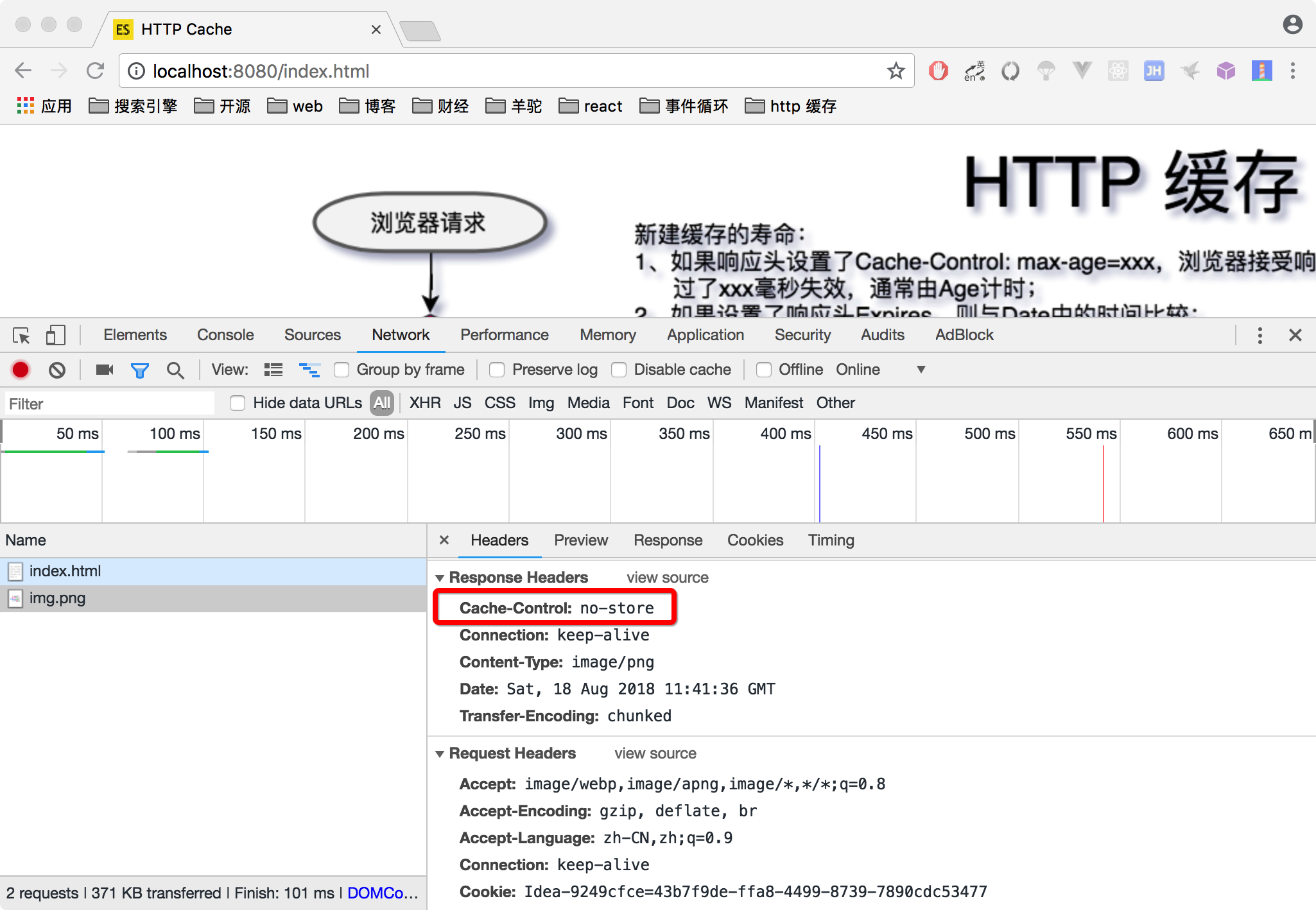Click the clear network log icon
This screenshot has height=910, width=1316.
[57, 370]
